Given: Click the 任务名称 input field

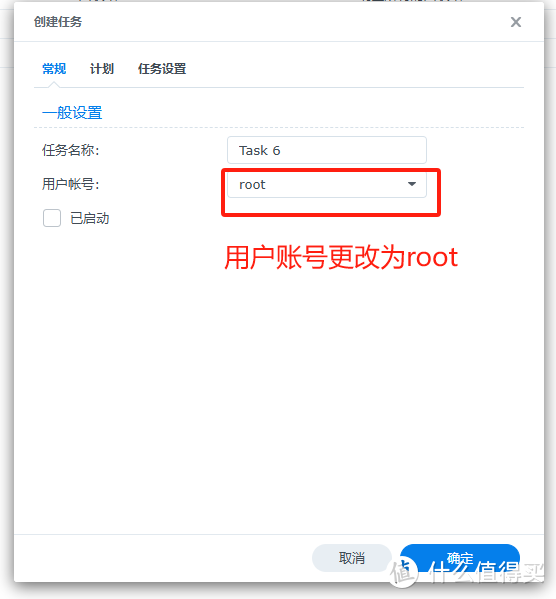Looking at the screenshot, I should pyautogui.click(x=327, y=150).
